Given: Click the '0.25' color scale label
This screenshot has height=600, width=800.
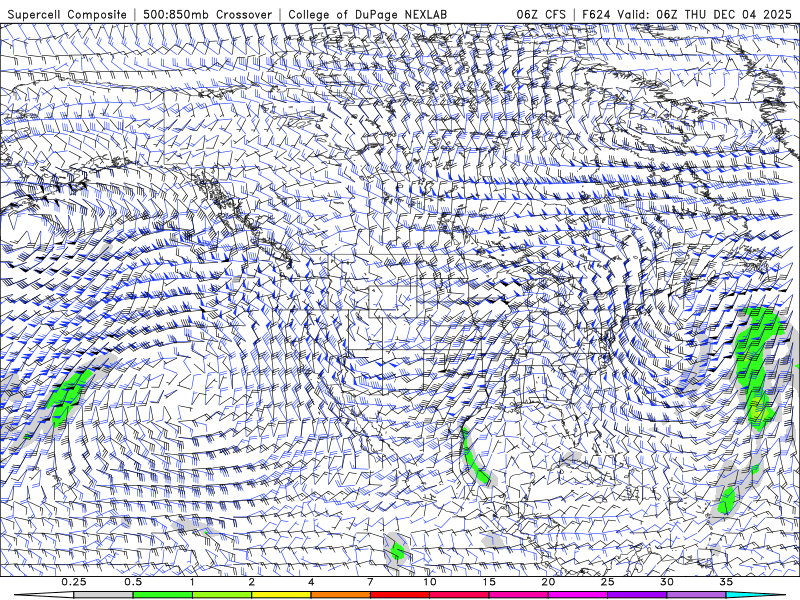Looking at the screenshot, I should tap(74, 582).
